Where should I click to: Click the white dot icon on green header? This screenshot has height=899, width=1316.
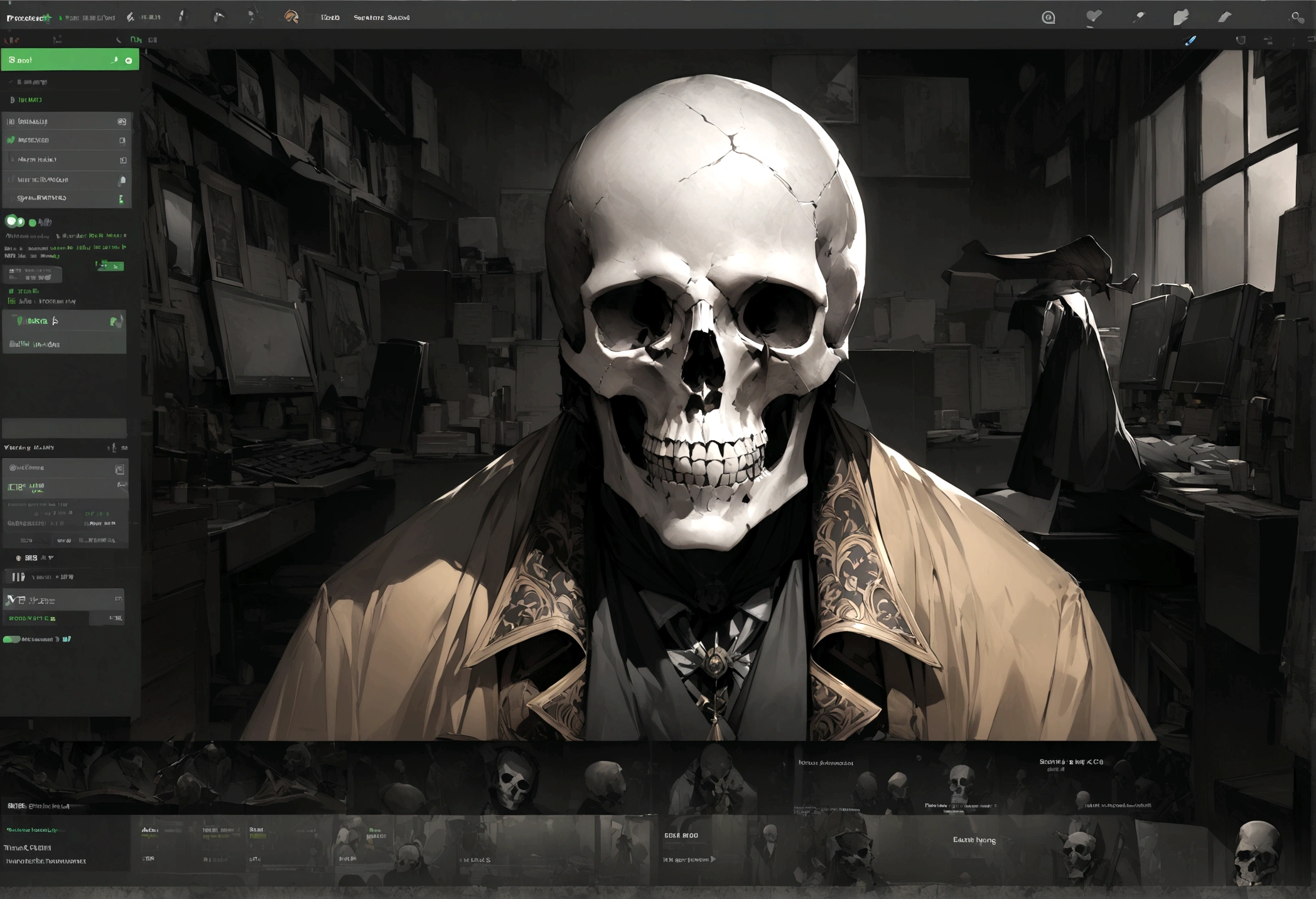(x=129, y=61)
